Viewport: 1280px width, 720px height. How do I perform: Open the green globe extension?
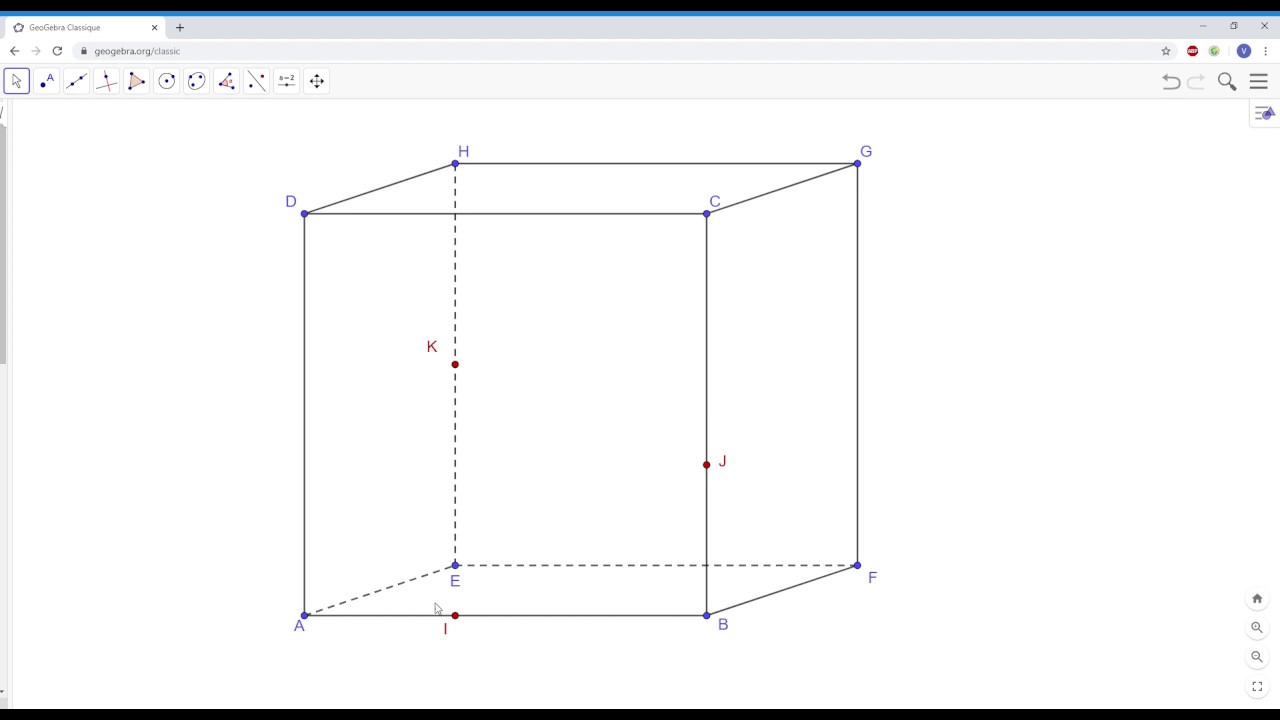coord(1214,51)
